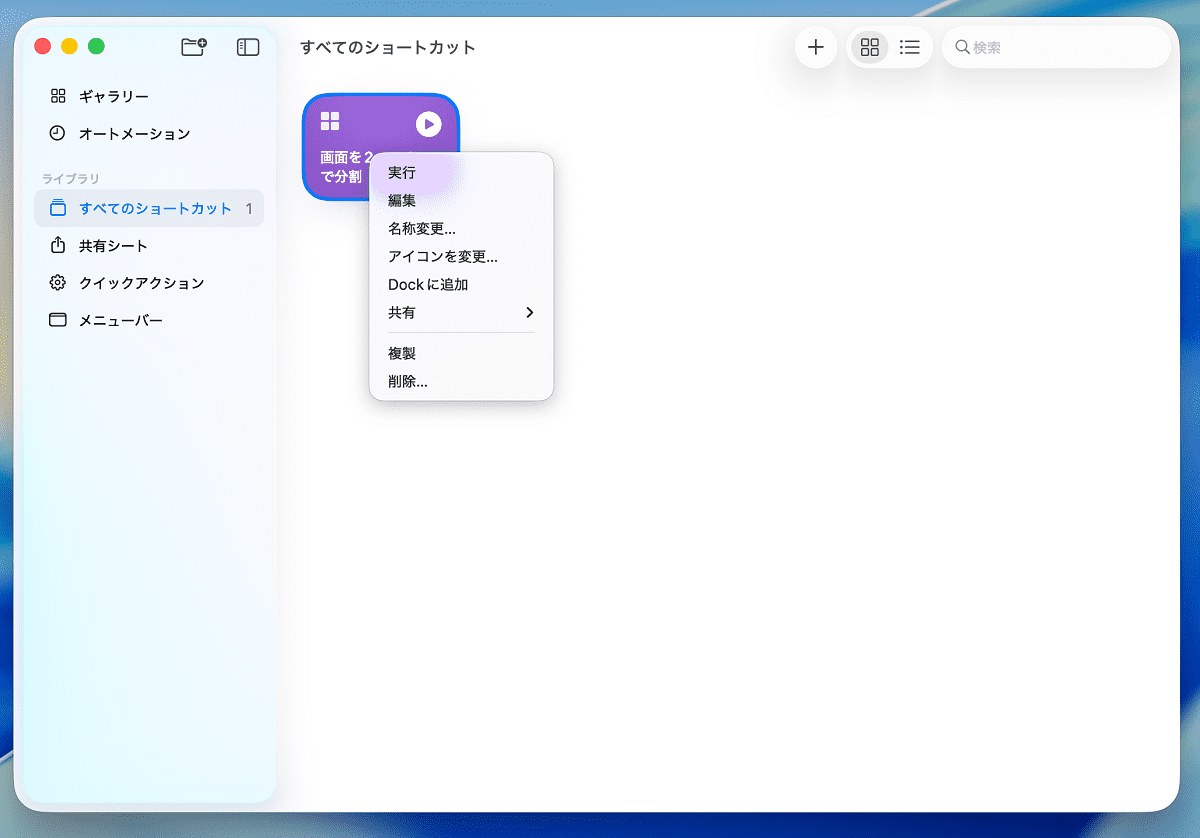Open クイックアクション in the sidebar

[x=149, y=283]
